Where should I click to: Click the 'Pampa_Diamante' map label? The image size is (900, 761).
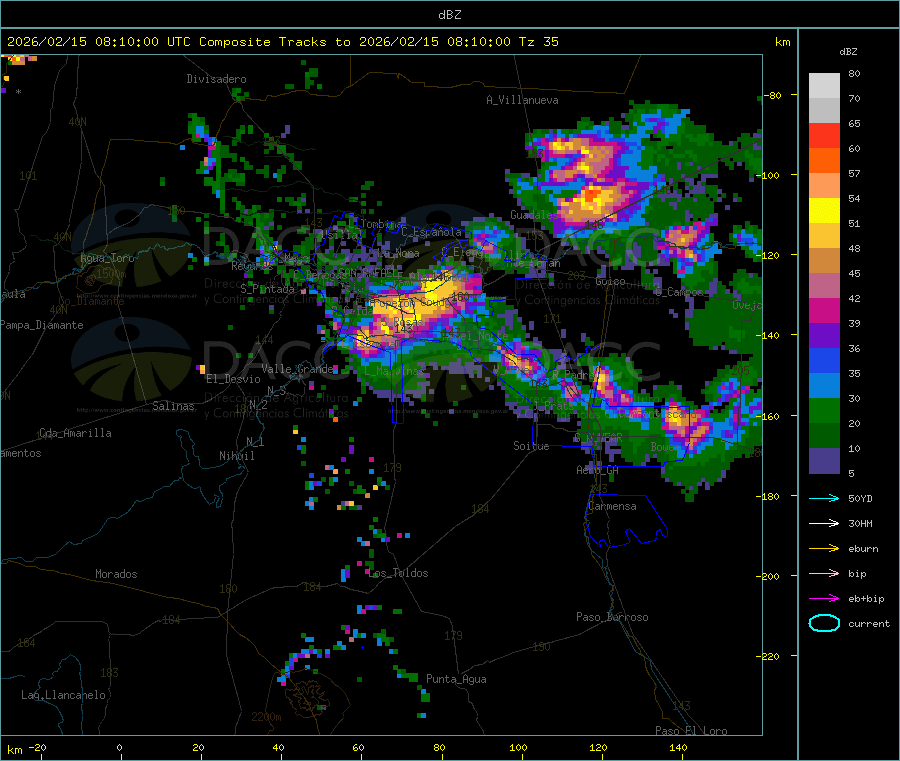tap(42, 325)
